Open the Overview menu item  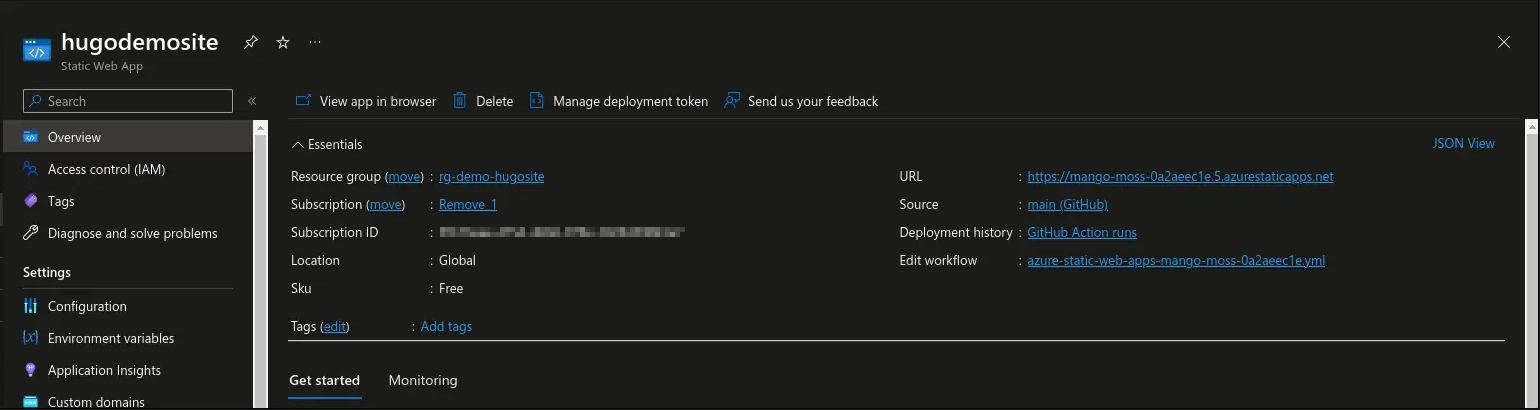pyautogui.click(x=126, y=137)
